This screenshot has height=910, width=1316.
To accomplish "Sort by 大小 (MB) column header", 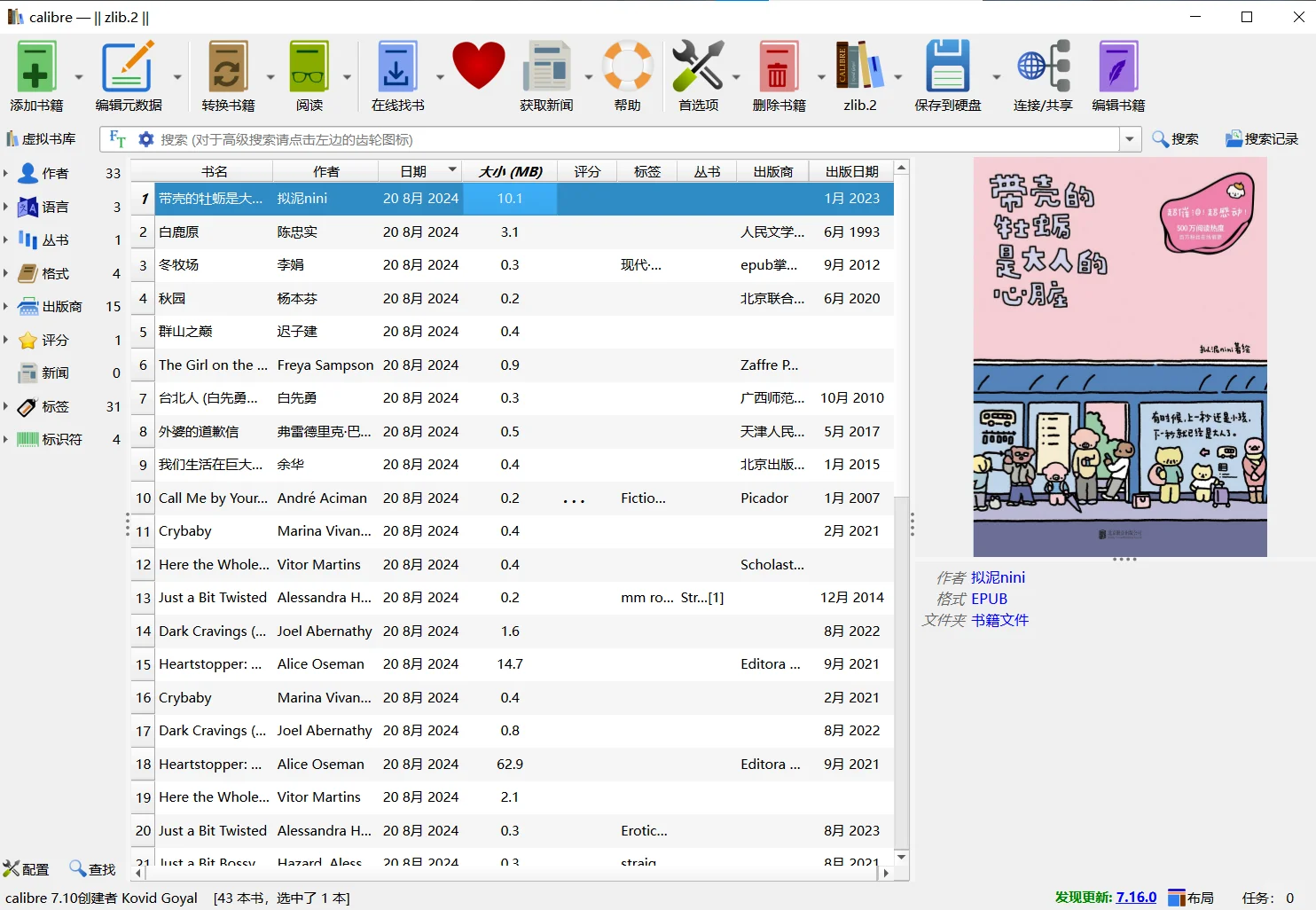I will pyautogui.click(x=510, y=171).
